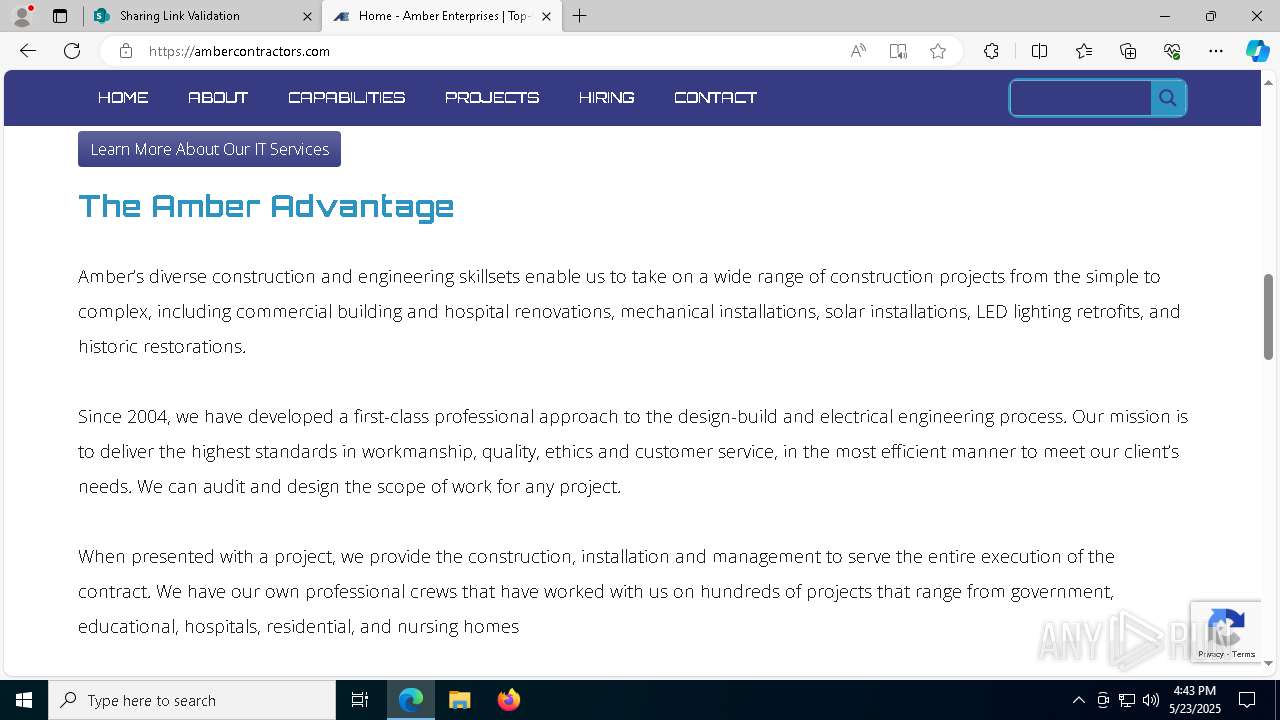Click the vertical page scrollbar thumb
Viewport: 1280px width, 720px height.
(1268, 316)
